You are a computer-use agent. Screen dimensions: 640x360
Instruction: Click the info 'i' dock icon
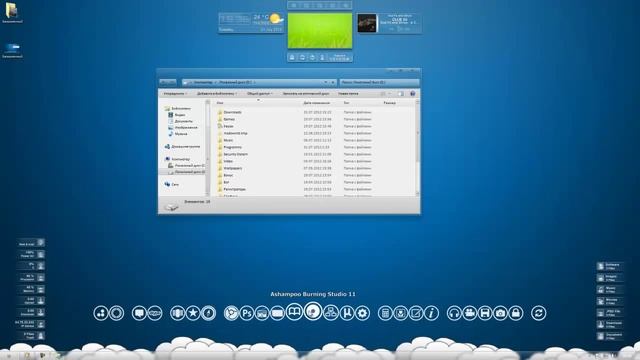(x=431, y=313)
